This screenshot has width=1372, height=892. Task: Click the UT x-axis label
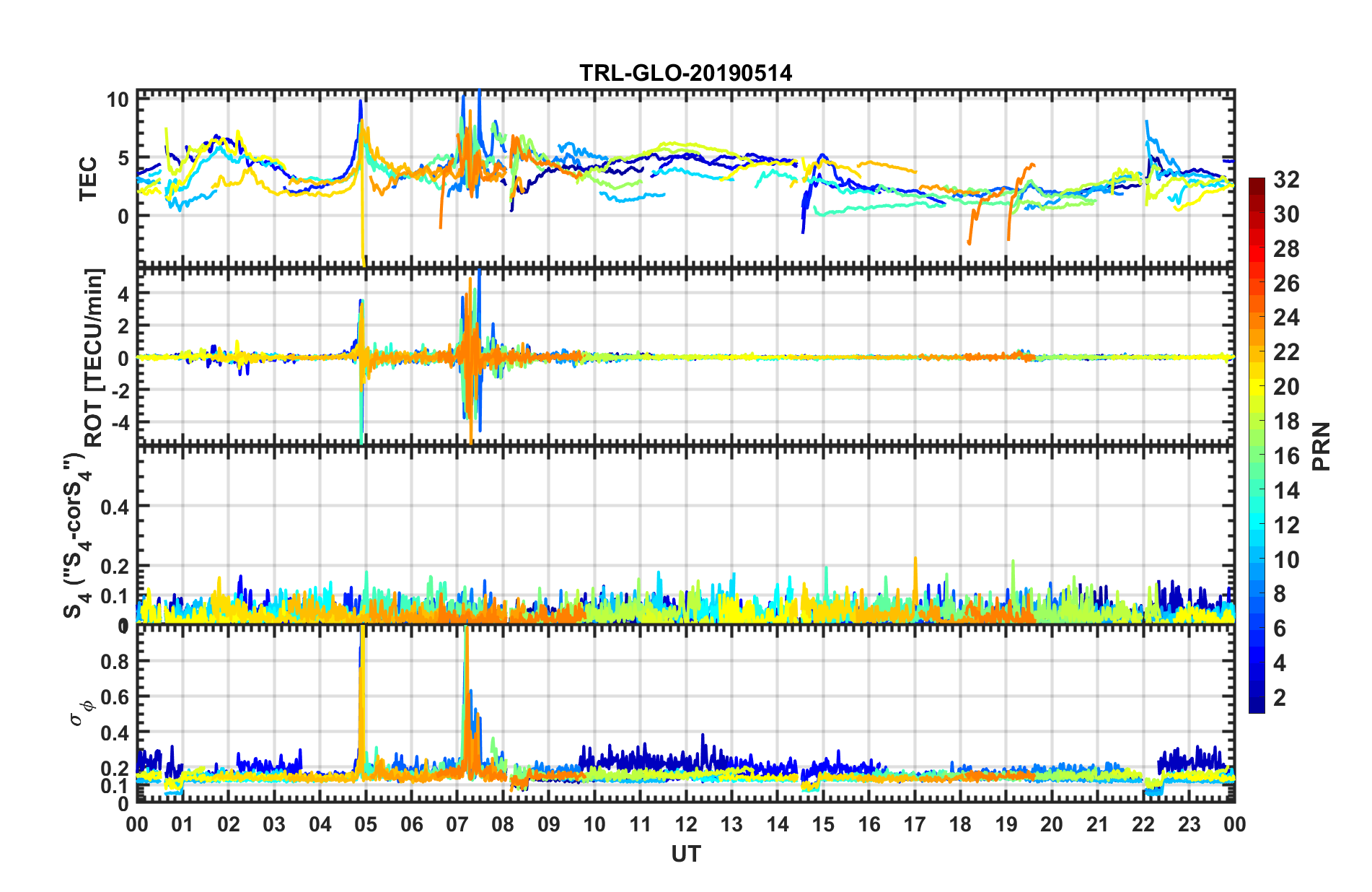685,854
